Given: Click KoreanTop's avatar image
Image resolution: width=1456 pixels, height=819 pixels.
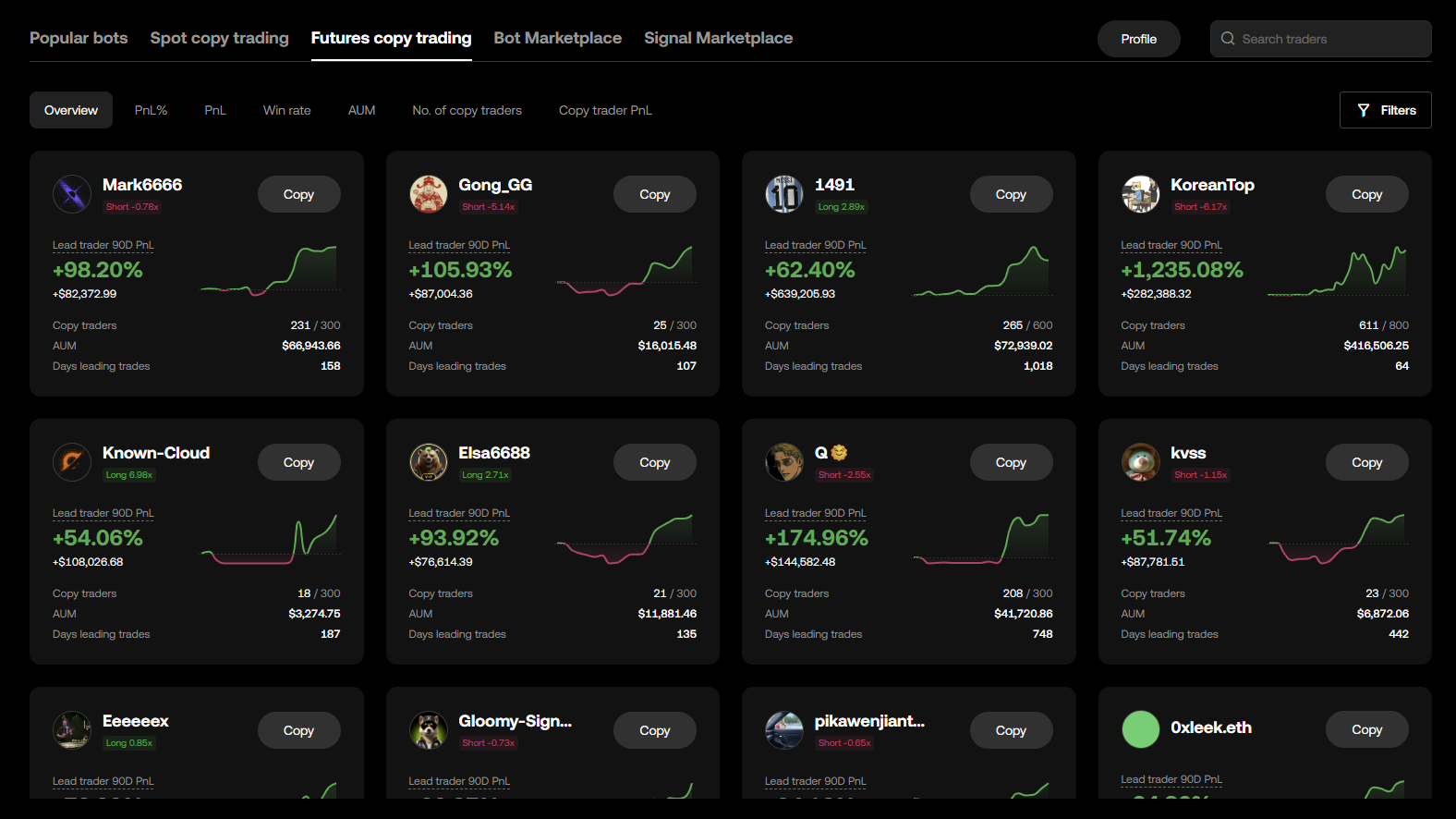Looking at the screenshot, I should pyautogui.click(x=1141, y=194).
